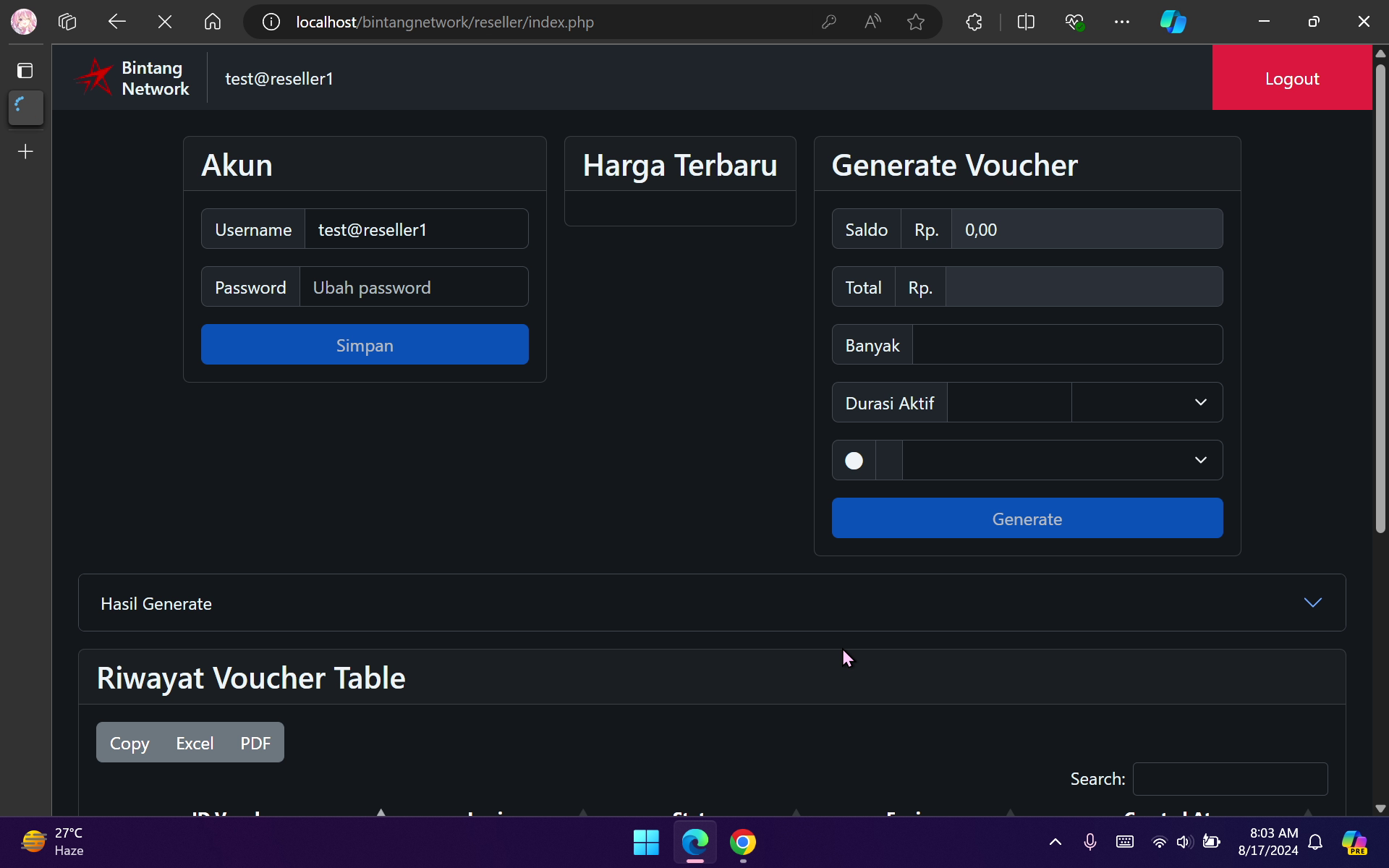1389x868 pixels.
Task: Add this page to favorites
Action: click(x=916, y=22)
